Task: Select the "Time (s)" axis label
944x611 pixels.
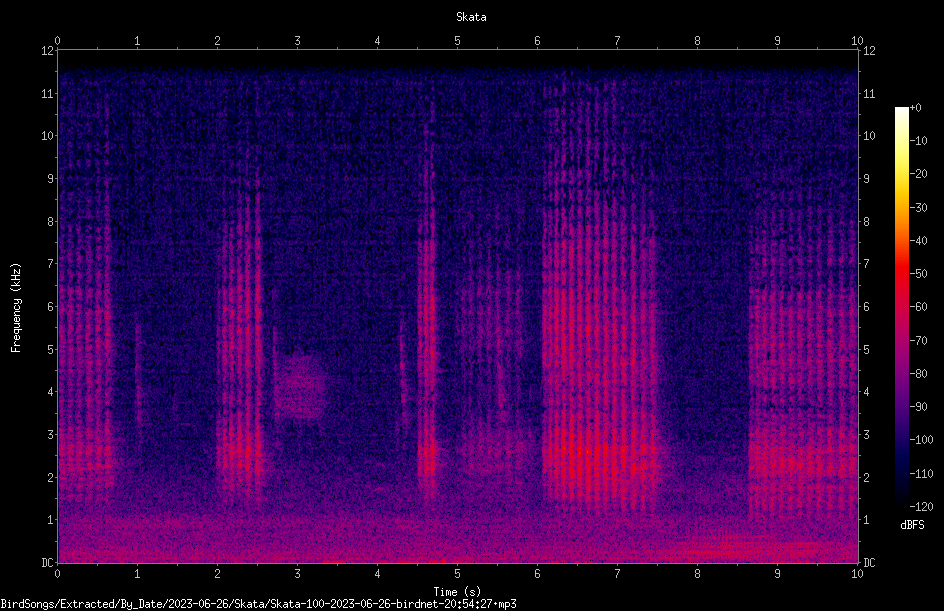Action: point(457,592)
